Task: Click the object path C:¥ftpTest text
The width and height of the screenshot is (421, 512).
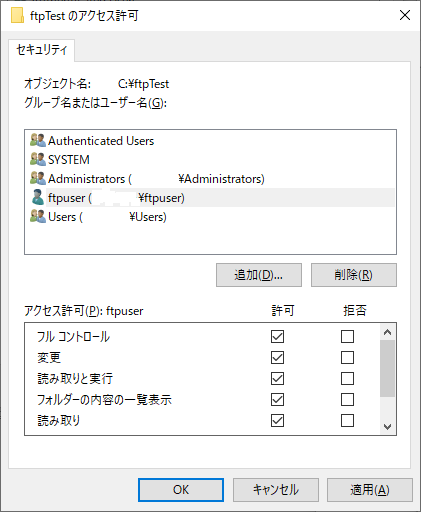Action: pyautogui.click(x=143, y=84)
